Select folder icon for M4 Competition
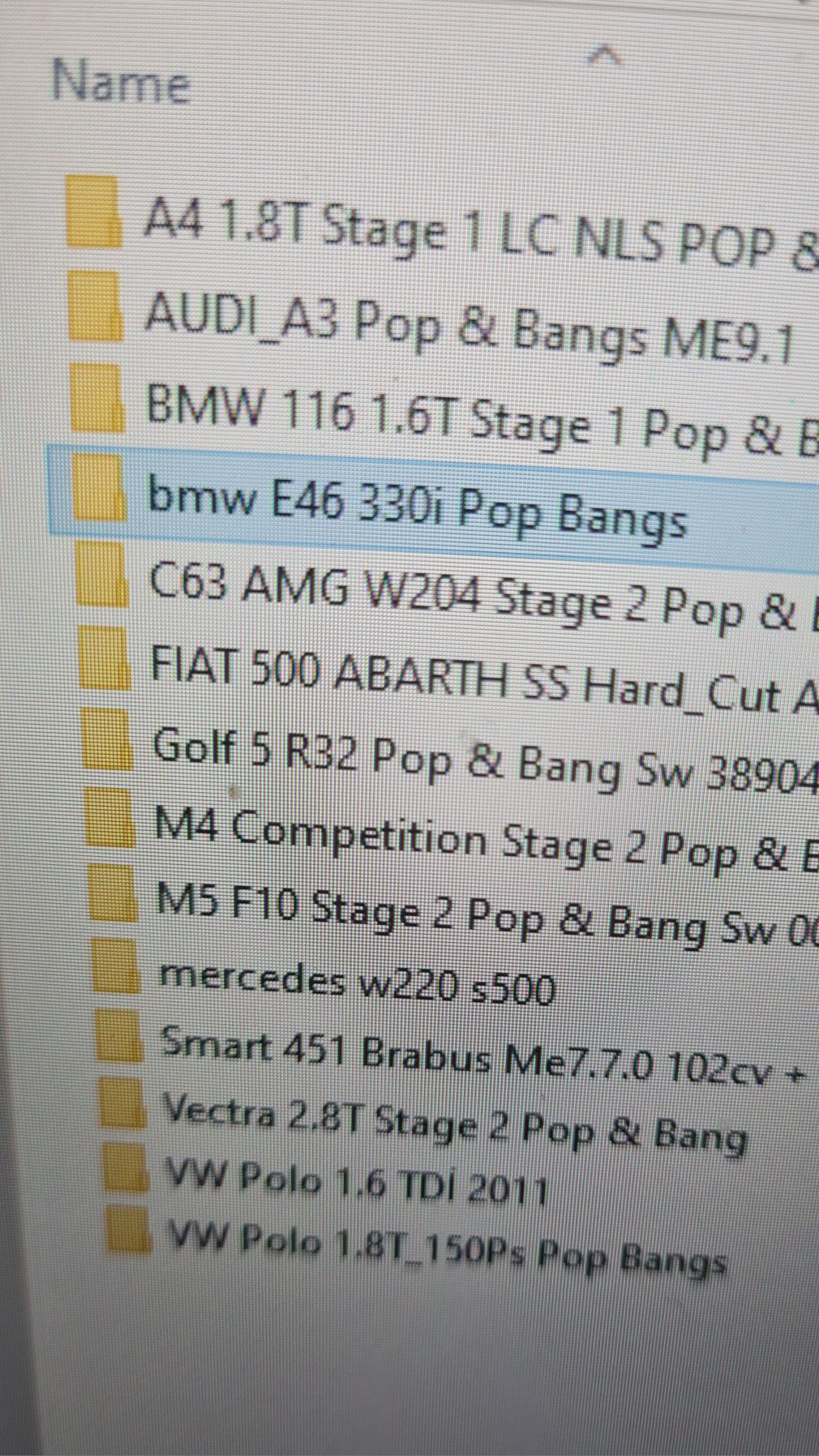This screenshot has width=819, height=1456. click(x=111, y=817)
